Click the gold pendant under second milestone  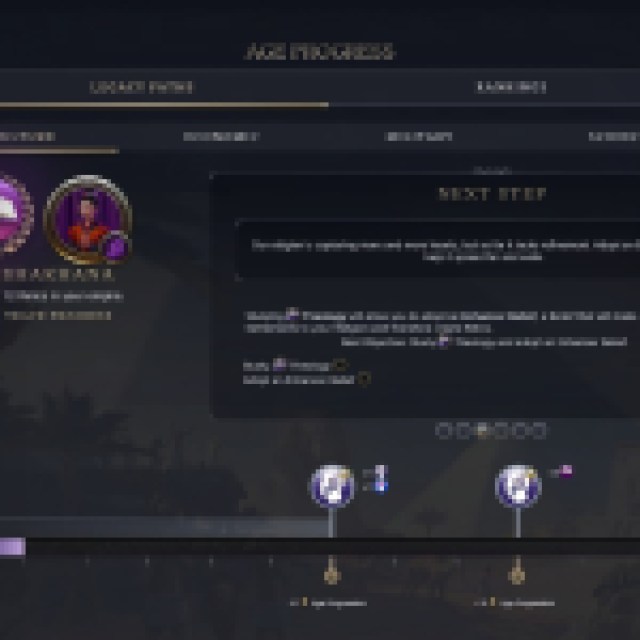[517, 571]
